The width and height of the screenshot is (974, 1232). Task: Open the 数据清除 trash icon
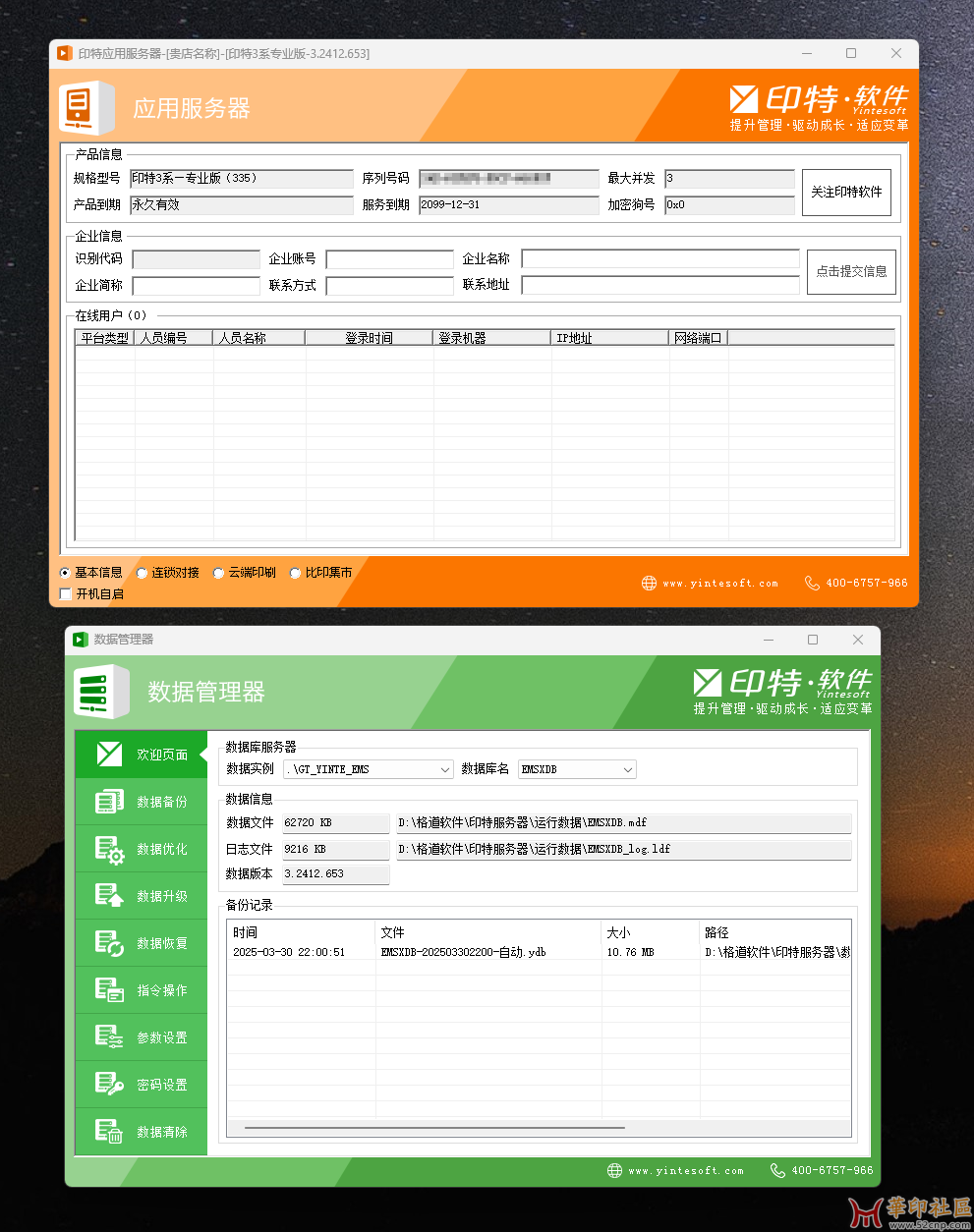[109, 1132]
